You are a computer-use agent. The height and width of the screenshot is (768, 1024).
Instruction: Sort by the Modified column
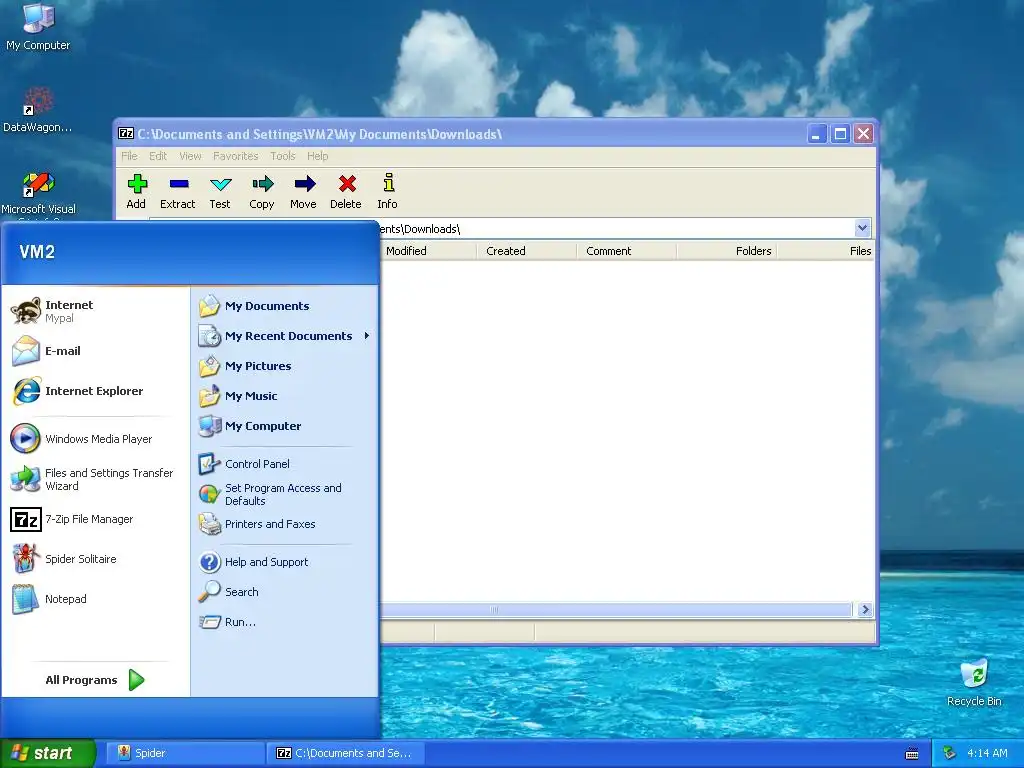(x=427, y=251)
